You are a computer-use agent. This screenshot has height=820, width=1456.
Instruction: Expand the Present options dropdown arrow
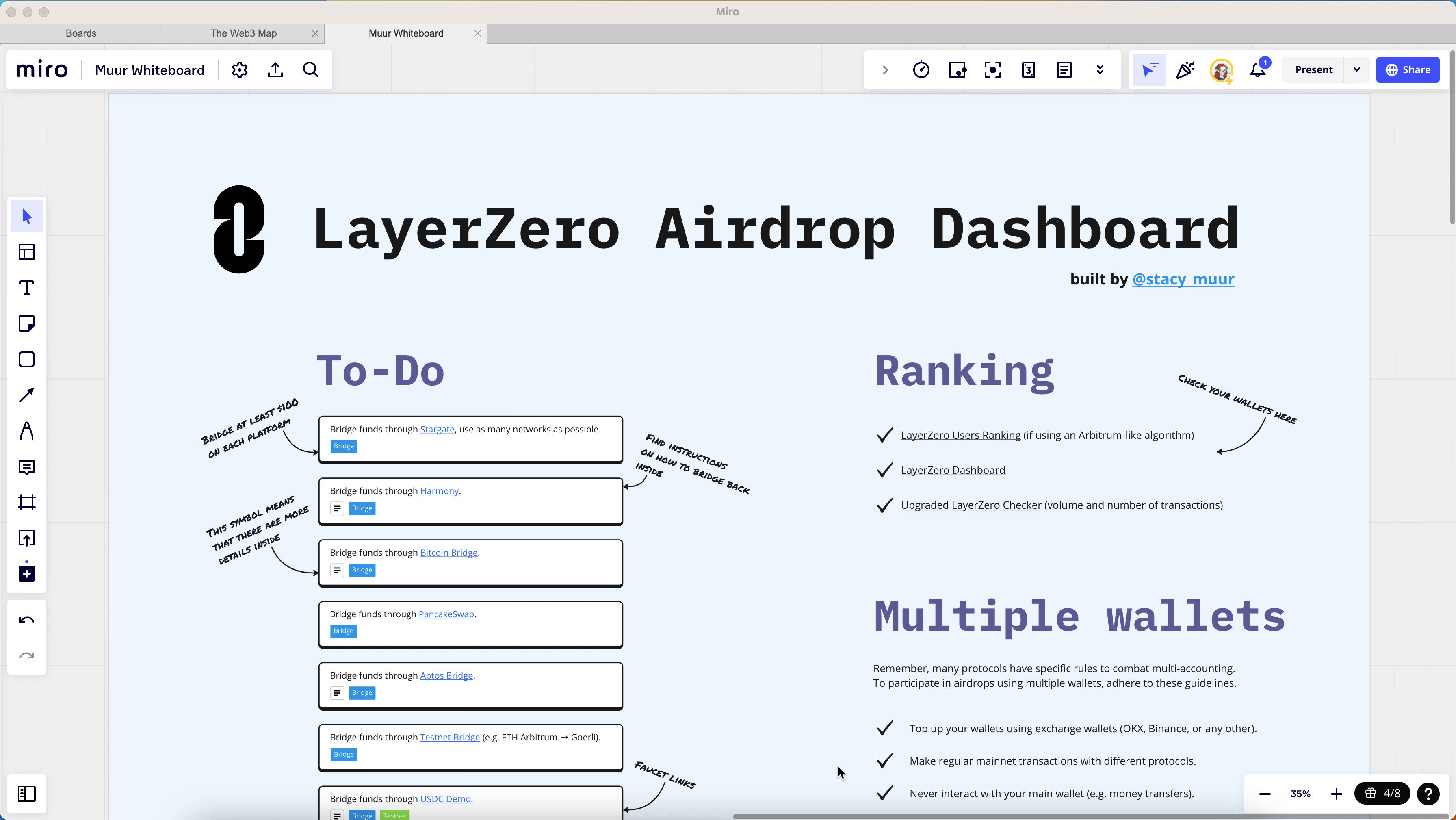coord(1356,69)
